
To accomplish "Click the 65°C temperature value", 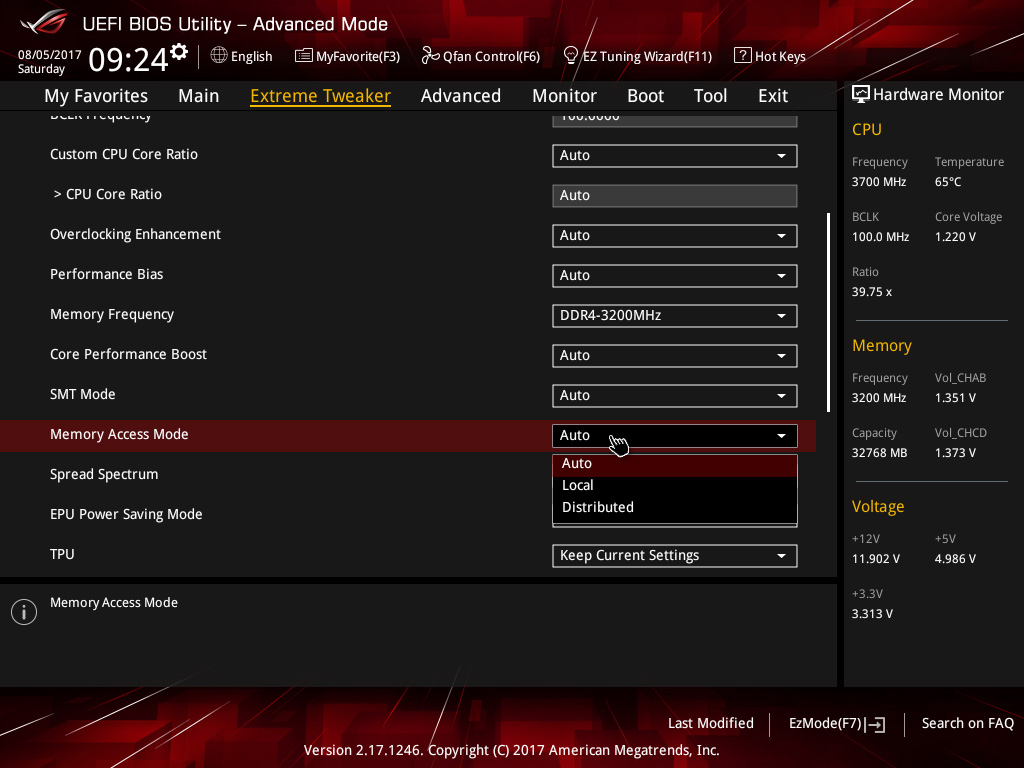I will pos(948,182).
